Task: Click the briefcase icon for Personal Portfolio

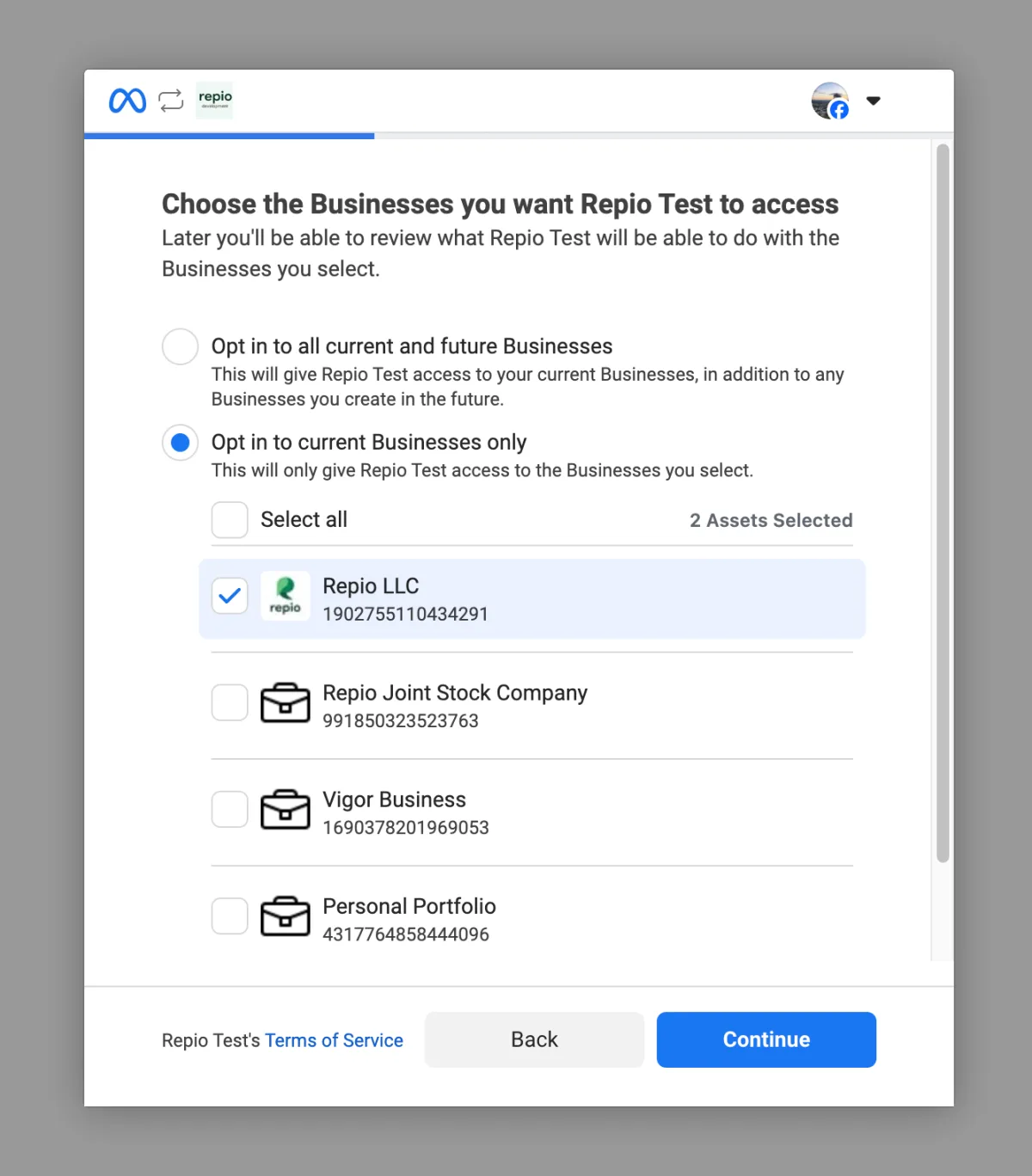Action: tap(286, 916)
